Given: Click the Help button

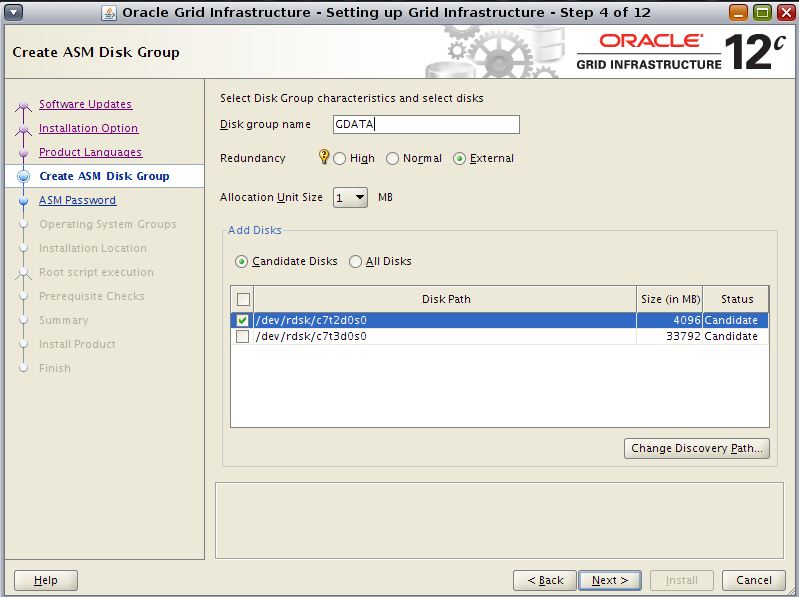Looking at the screenshot, I should tap(46, 580).
